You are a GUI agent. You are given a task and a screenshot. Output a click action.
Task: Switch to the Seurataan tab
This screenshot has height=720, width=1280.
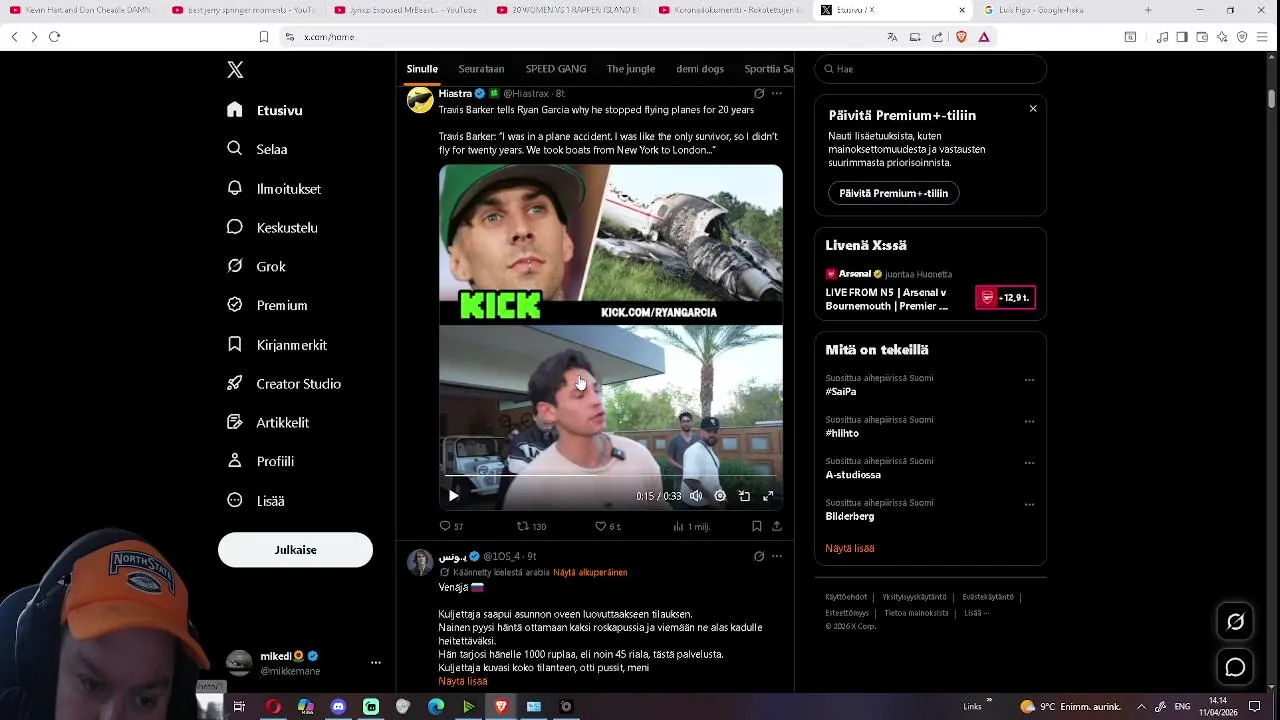click(481, 69)
